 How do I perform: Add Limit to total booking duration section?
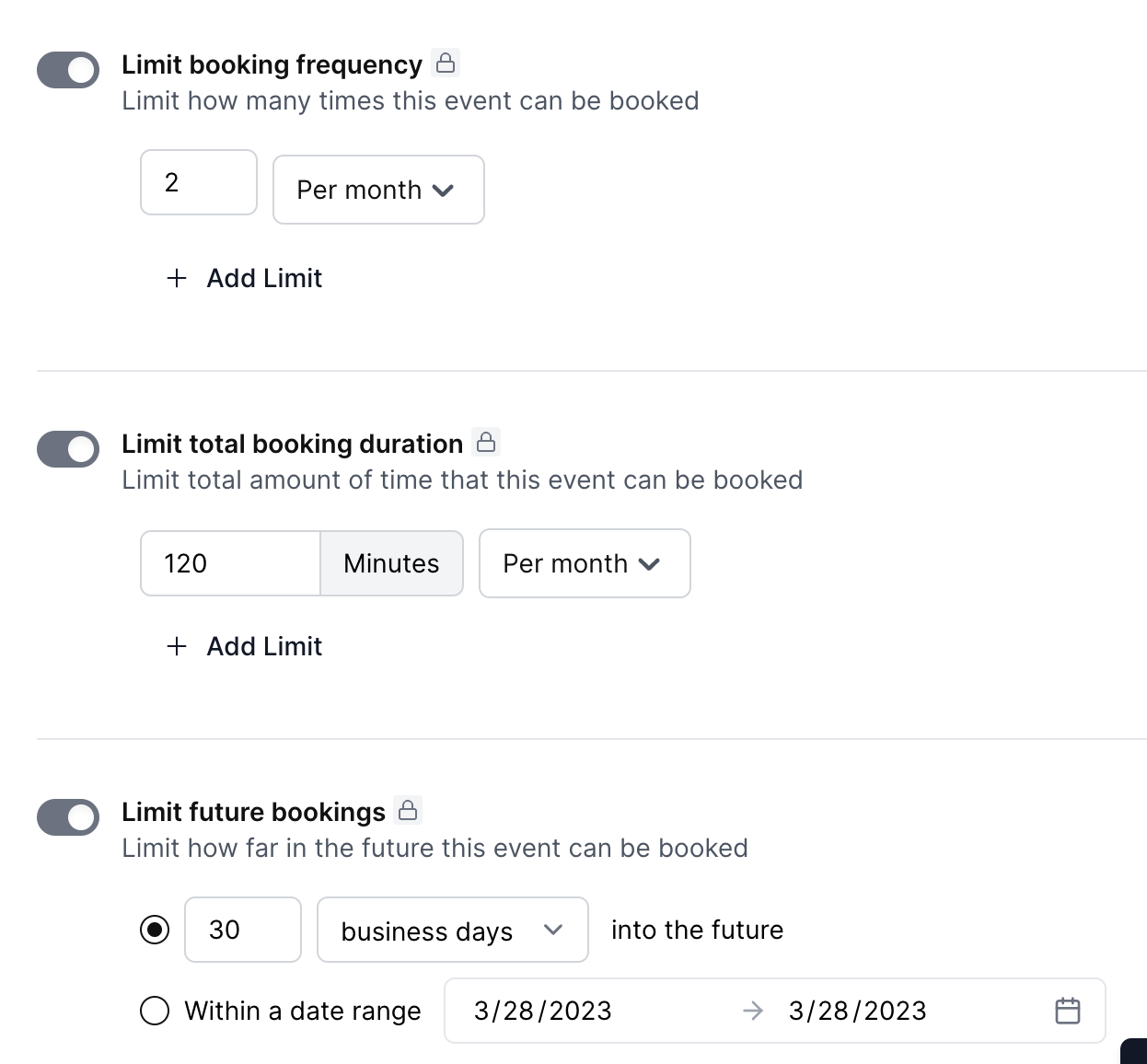(x=263, y=646)
